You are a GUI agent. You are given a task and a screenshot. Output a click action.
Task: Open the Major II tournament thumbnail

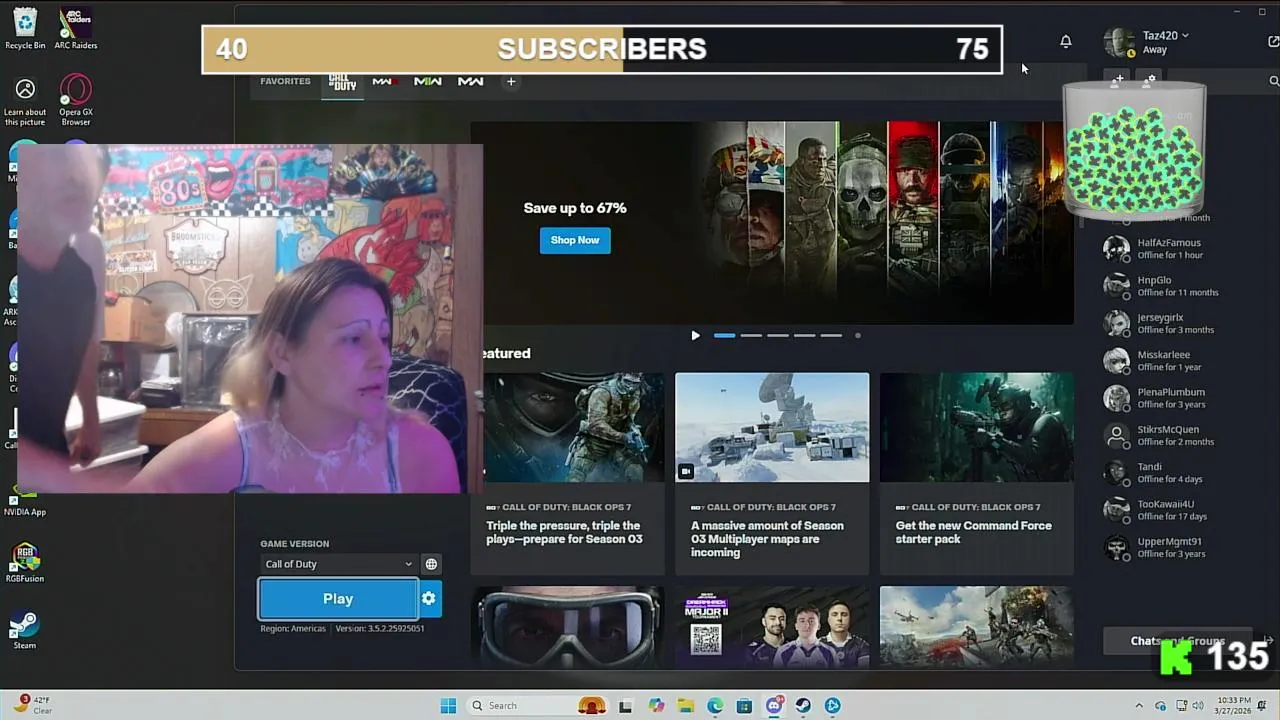(x=772, y=626)
